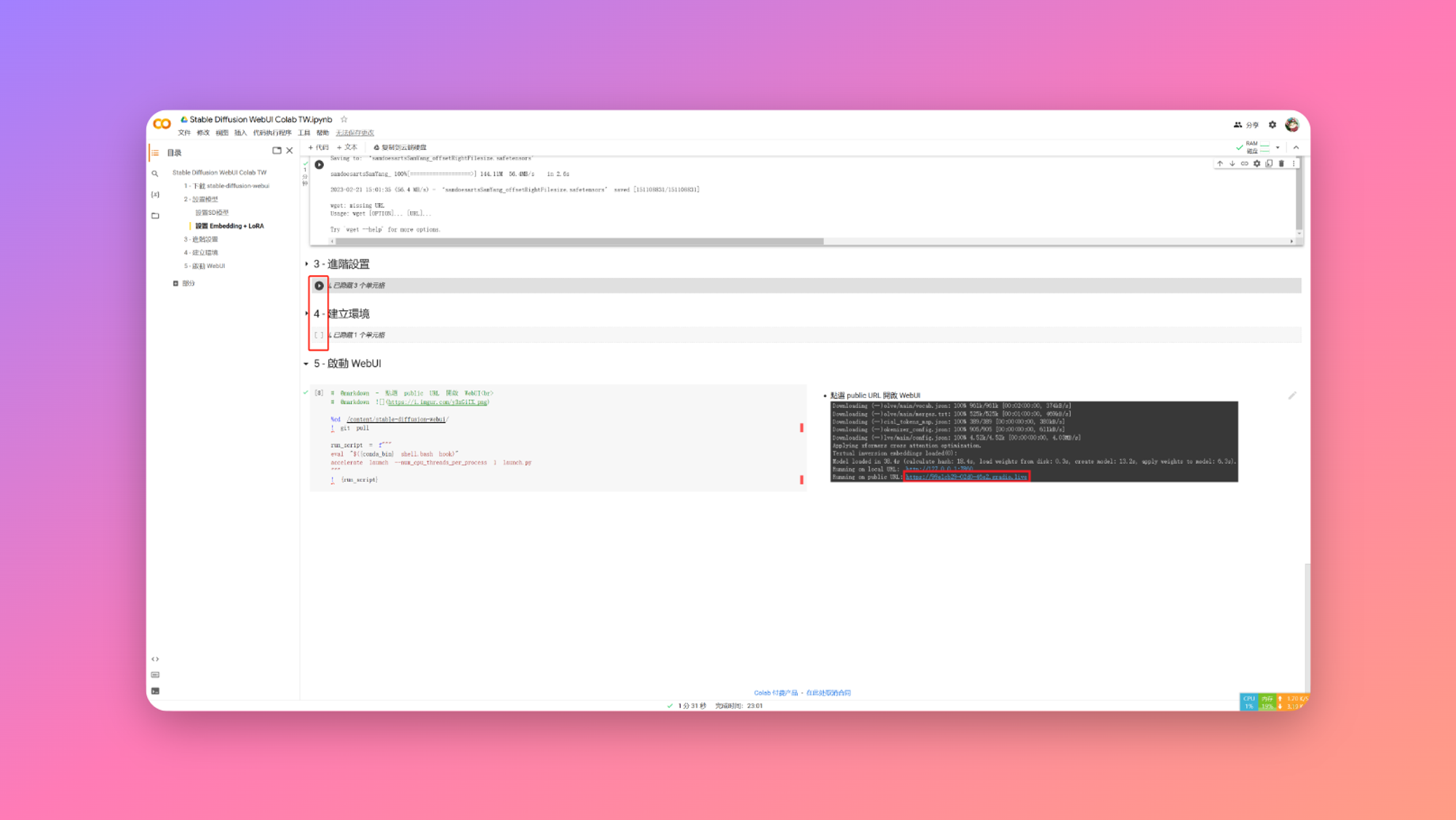Click the output cell horizontal scrollbar
Screen dimensions: 1456x820
(579, 241)
